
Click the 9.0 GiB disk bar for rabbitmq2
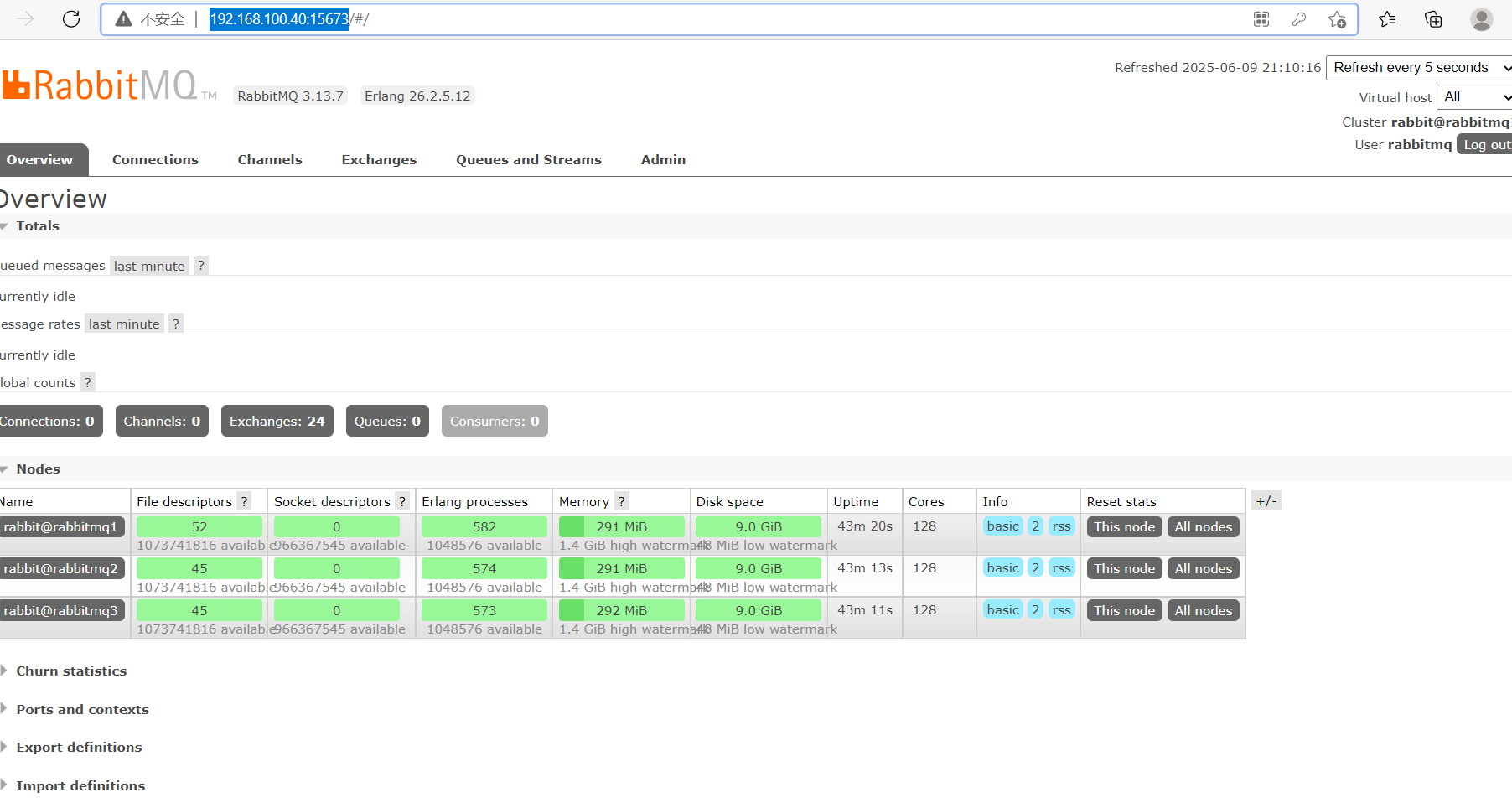point(759,569)
